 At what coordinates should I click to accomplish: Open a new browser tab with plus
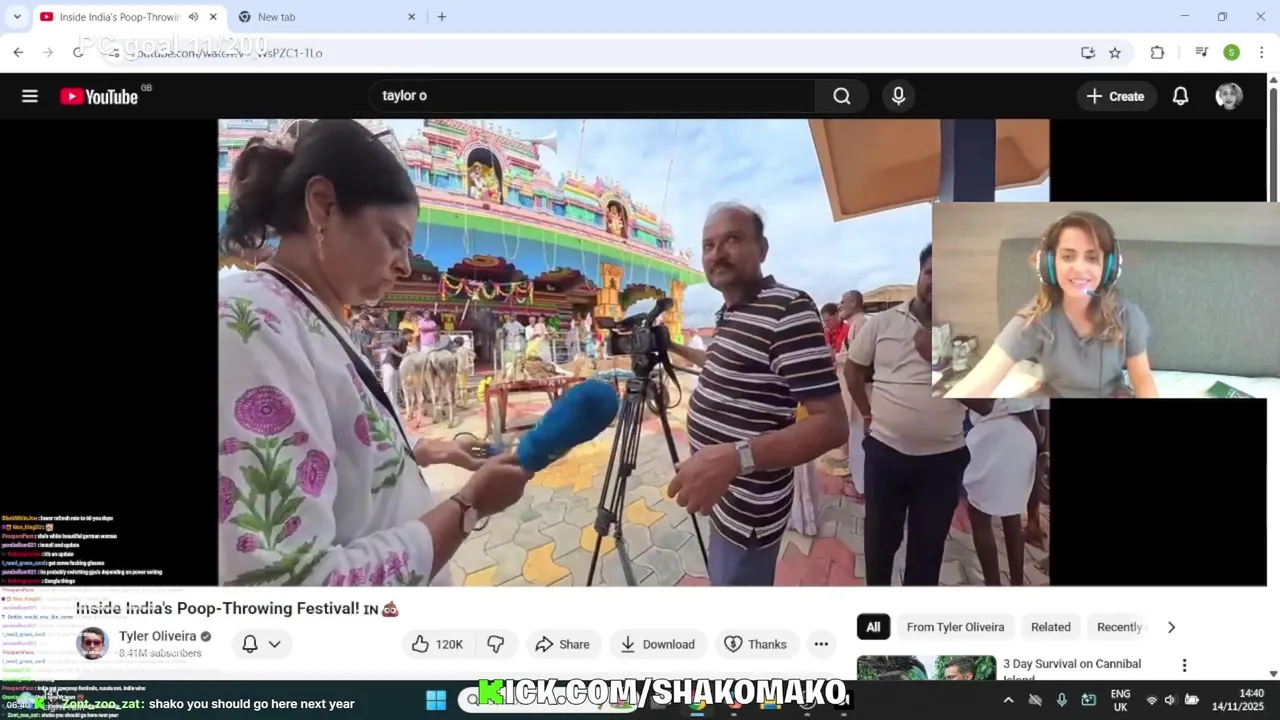[x=442, y=16]
